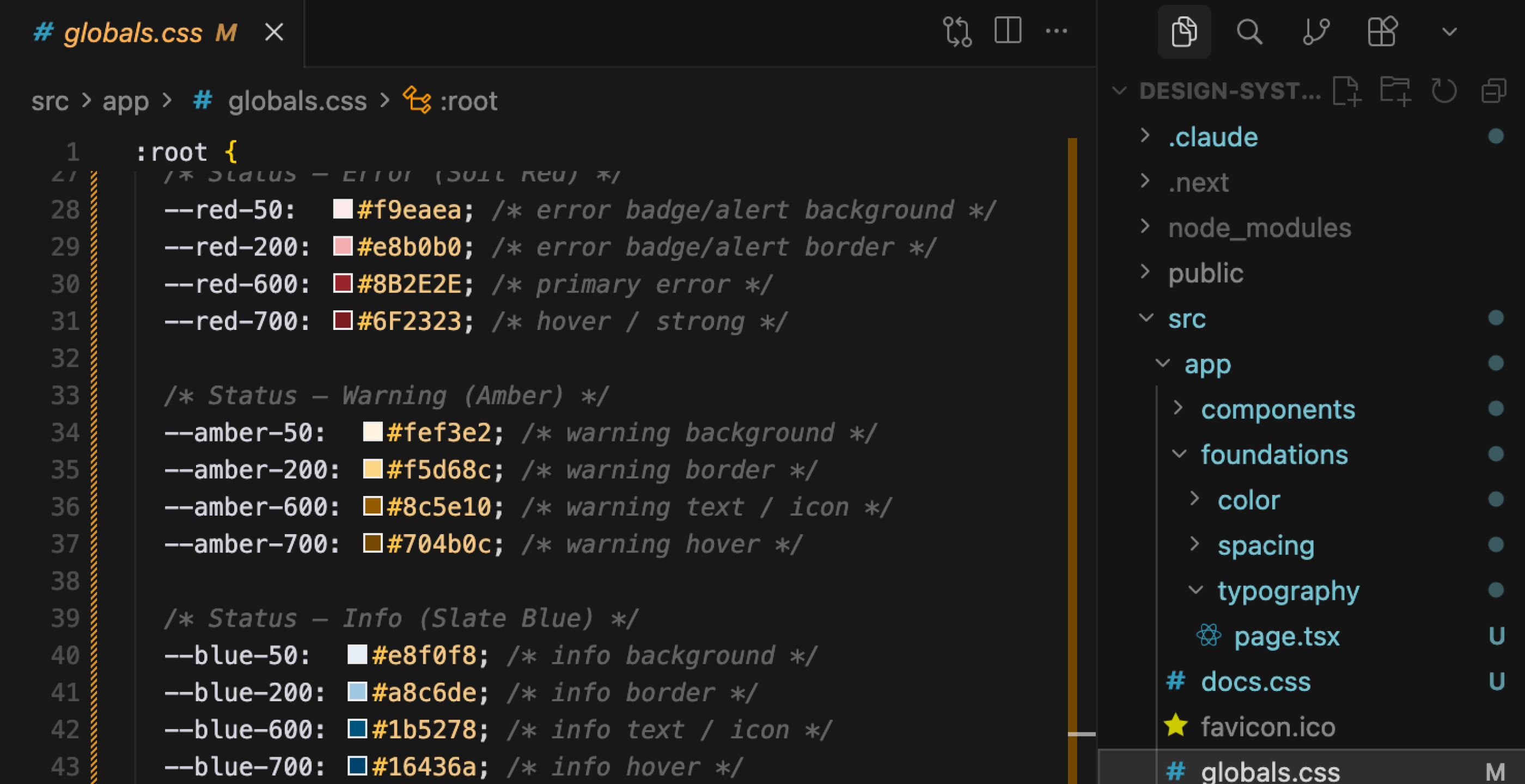Open color picker for #e8f0f8 swatch
The width and height of the screenshot is (1525, 784).
pos(357,654)
